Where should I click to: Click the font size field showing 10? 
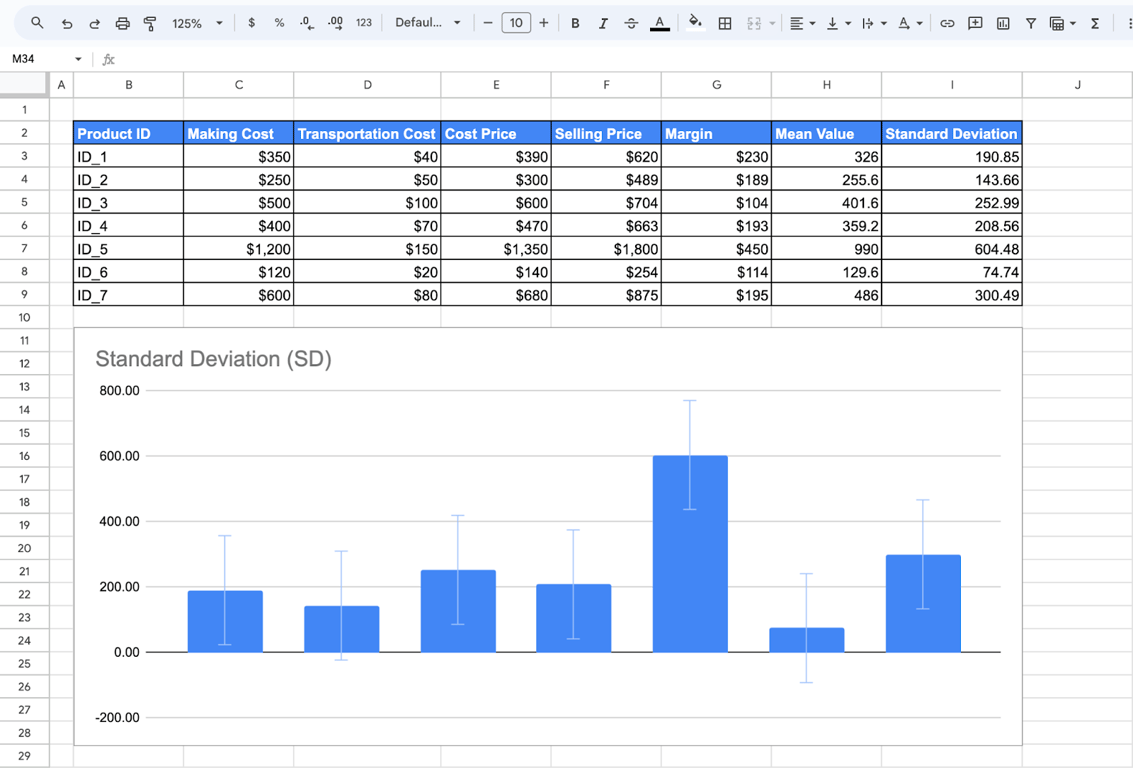[516, 23]
